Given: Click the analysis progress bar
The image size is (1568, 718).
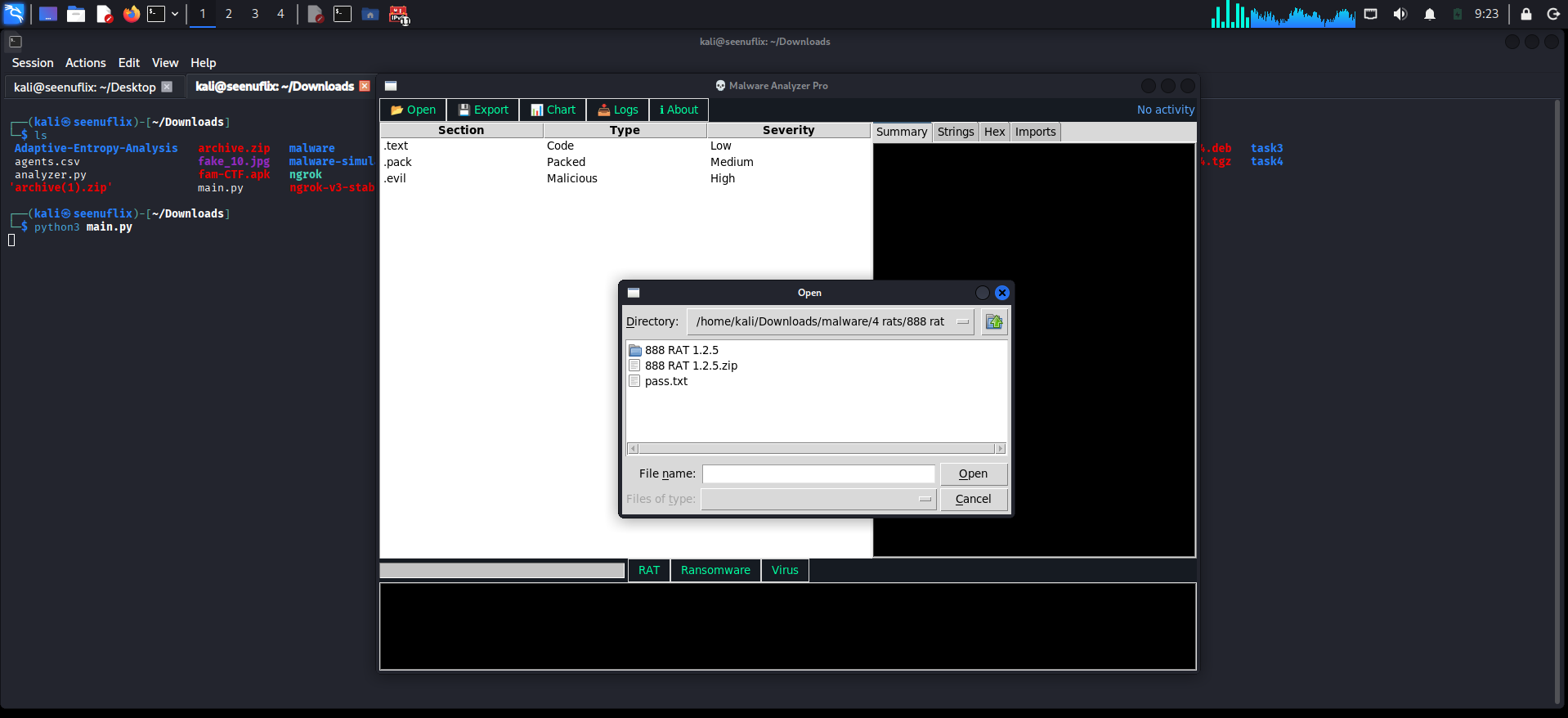Looking at the screenshot, I should point(502,570).
